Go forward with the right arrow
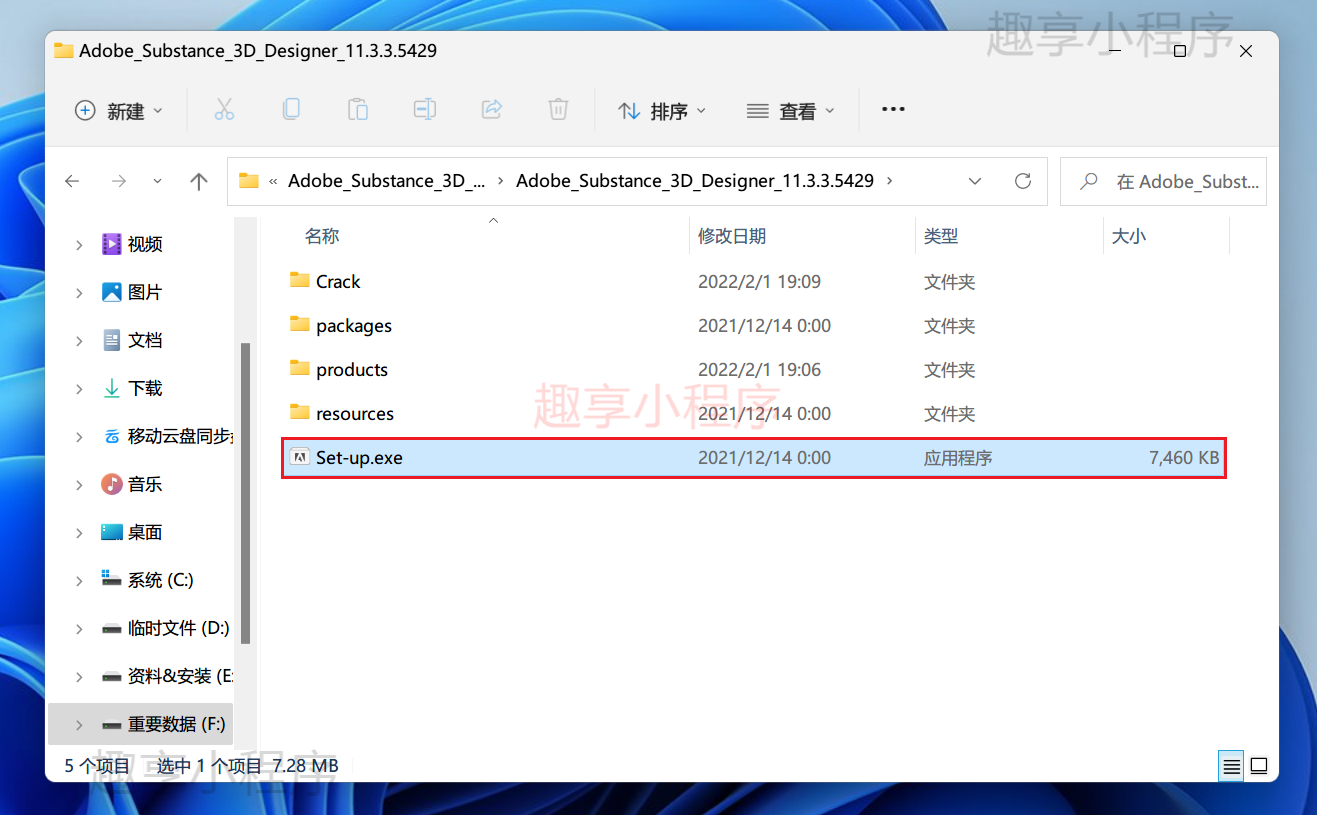The height and width of the screenshot is (815, 1317). tap(119, 181)
